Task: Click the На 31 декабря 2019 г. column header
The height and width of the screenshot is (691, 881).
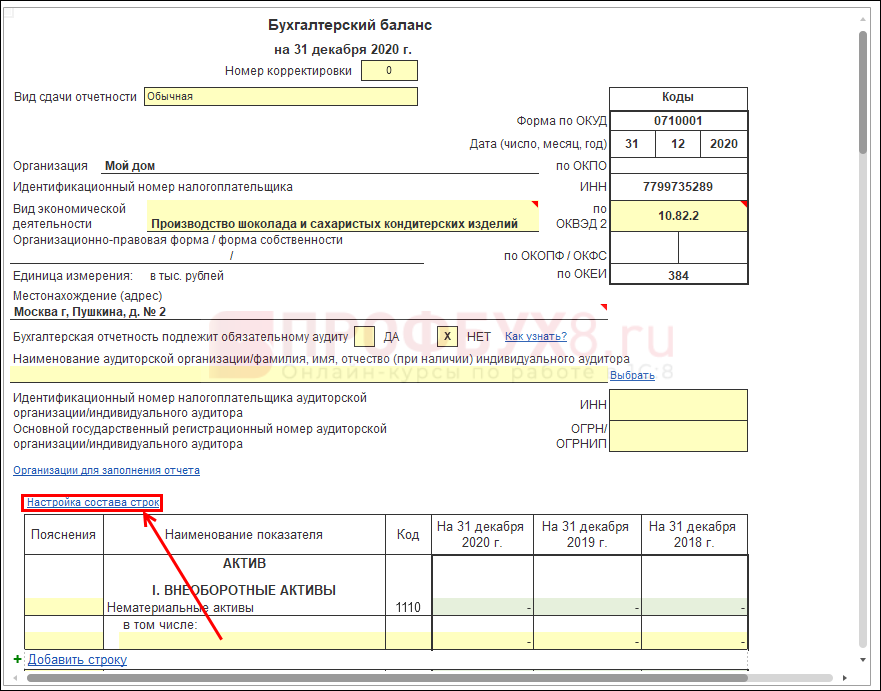Action: [587, 534]
